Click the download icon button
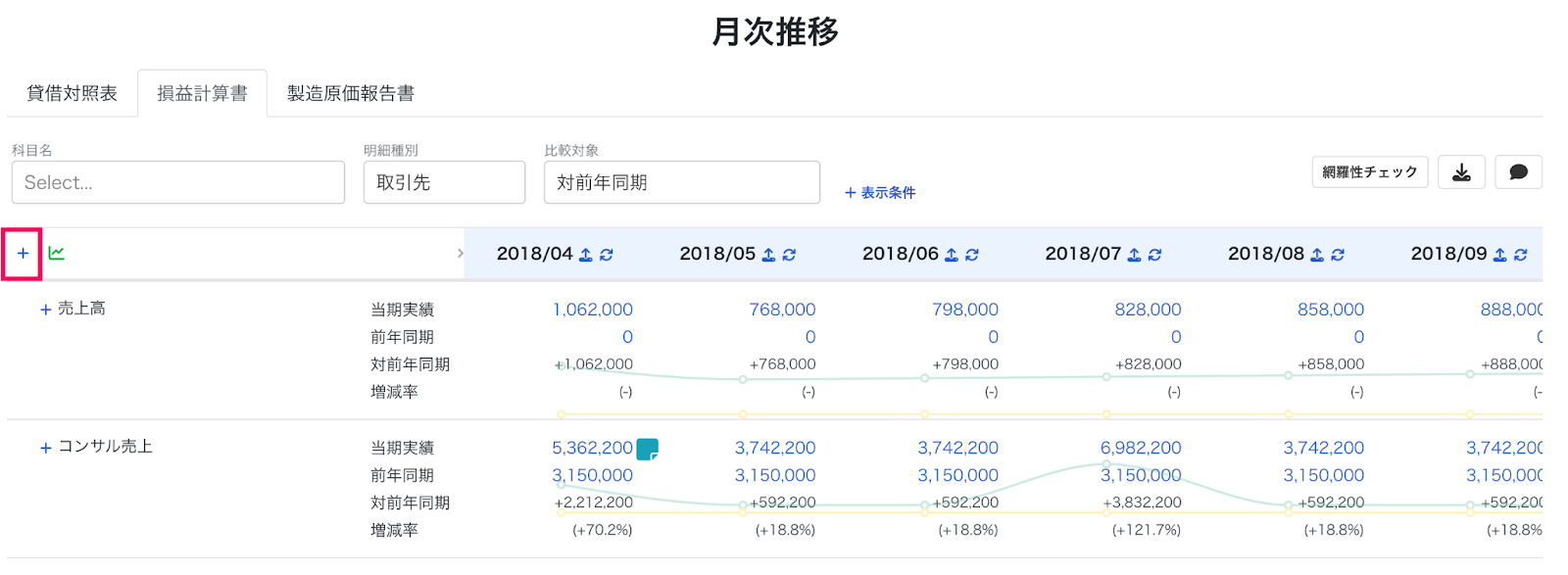Screen dimensions: 1568x575 click(1461, 172)
